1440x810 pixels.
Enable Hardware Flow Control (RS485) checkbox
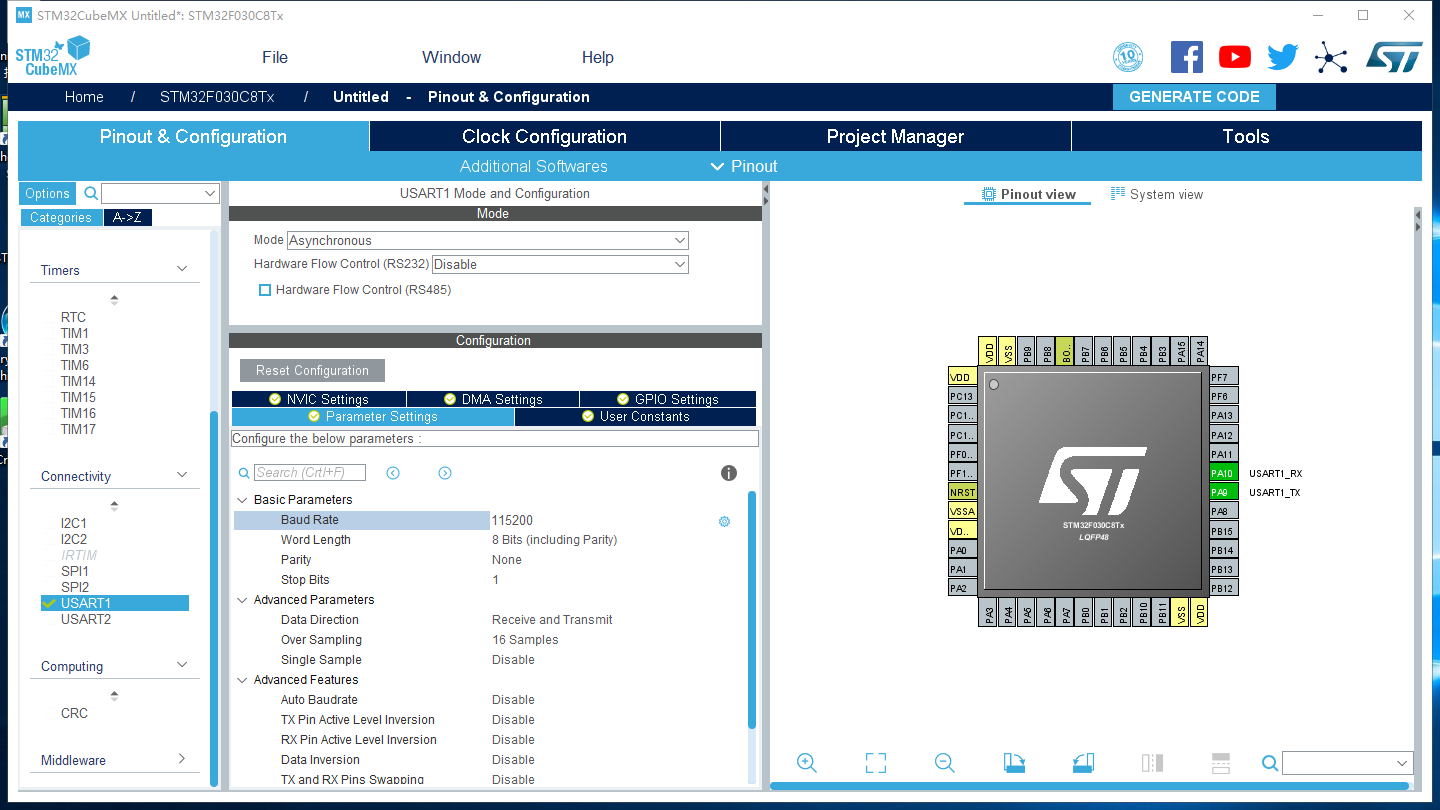click(x=265, y=290)
